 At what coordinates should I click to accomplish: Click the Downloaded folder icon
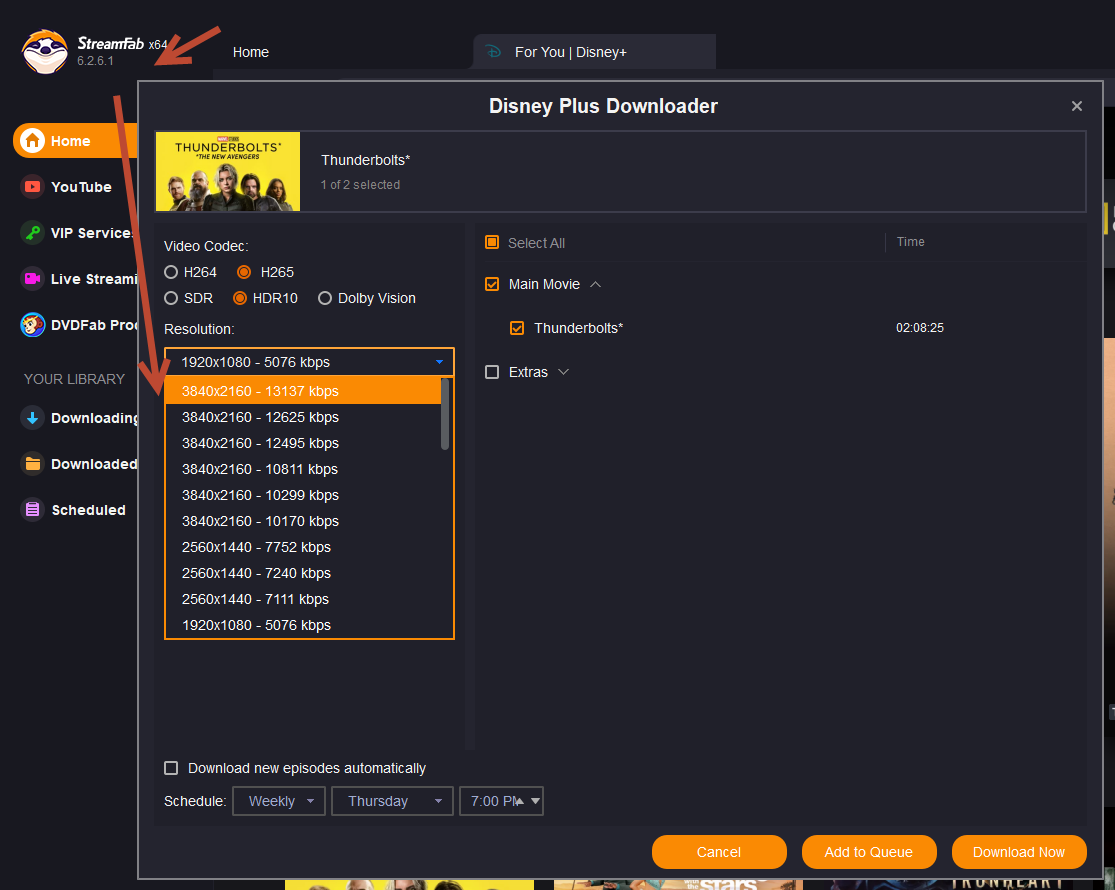[x=33, y=464]
